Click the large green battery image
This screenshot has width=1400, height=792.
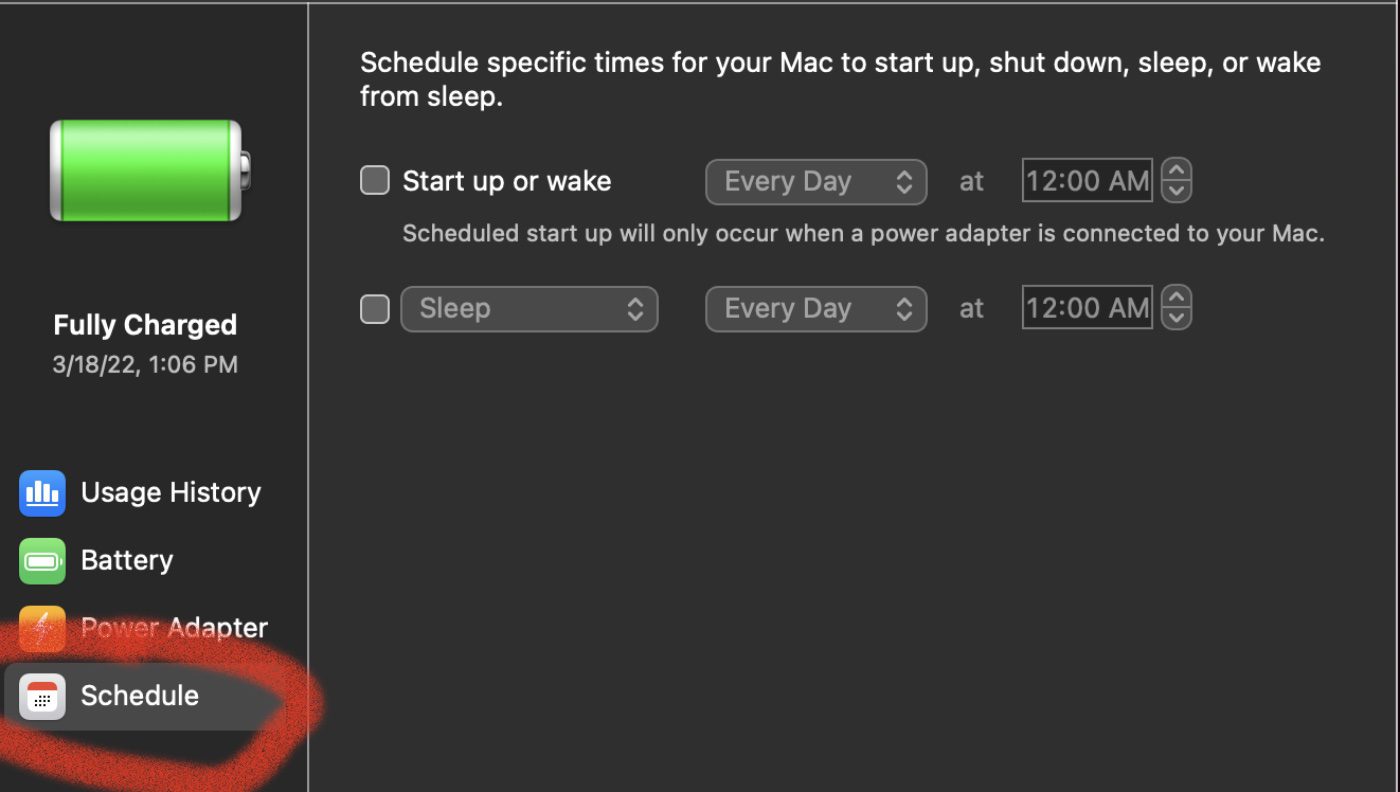pyautogui.click(x=148, y=170)
